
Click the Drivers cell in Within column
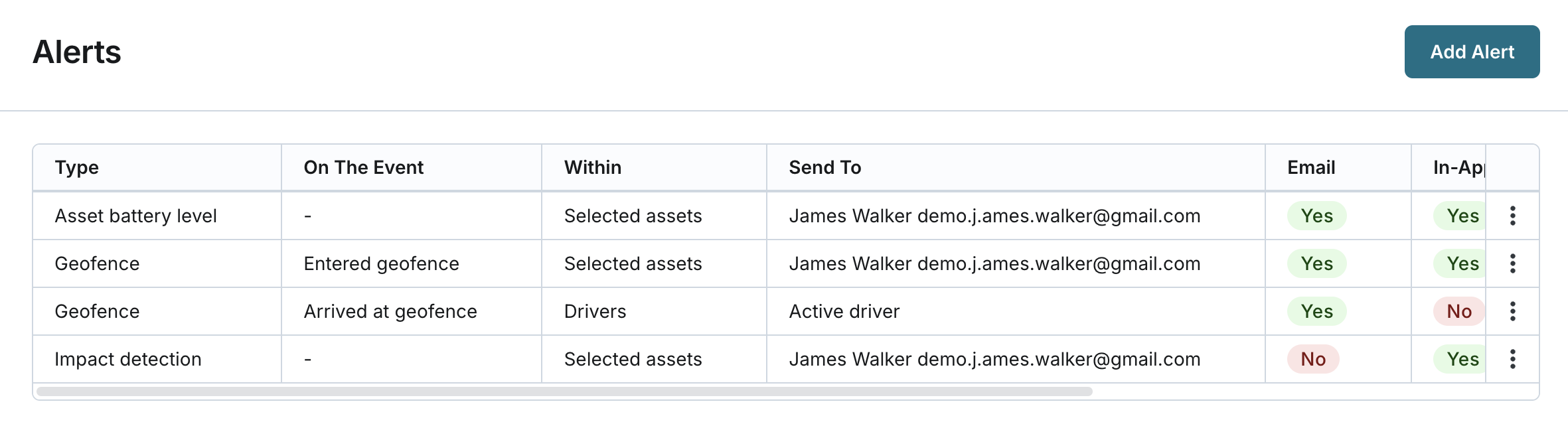click(595, 311)
